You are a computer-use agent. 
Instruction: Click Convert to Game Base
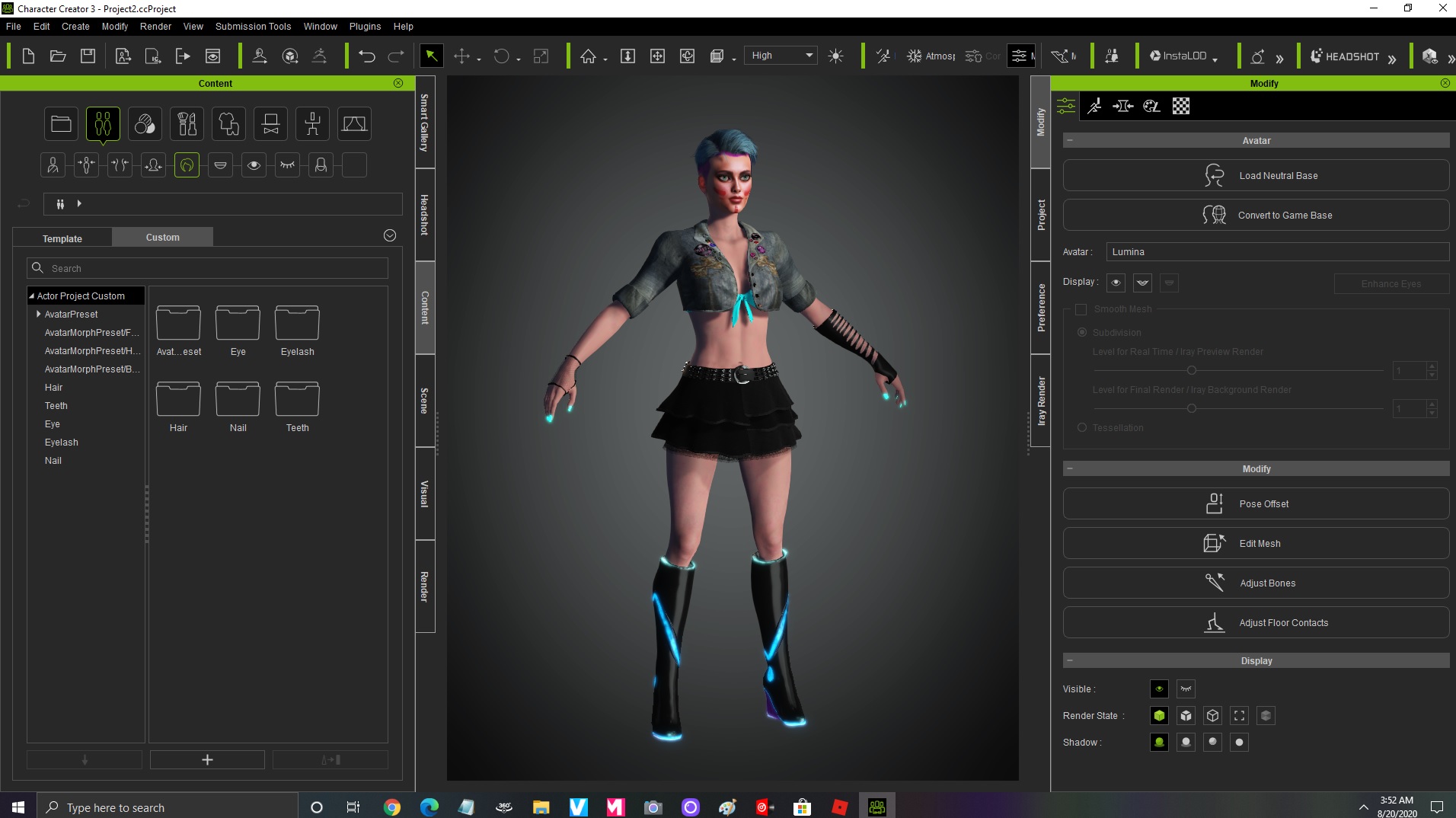click(1256, 215)
